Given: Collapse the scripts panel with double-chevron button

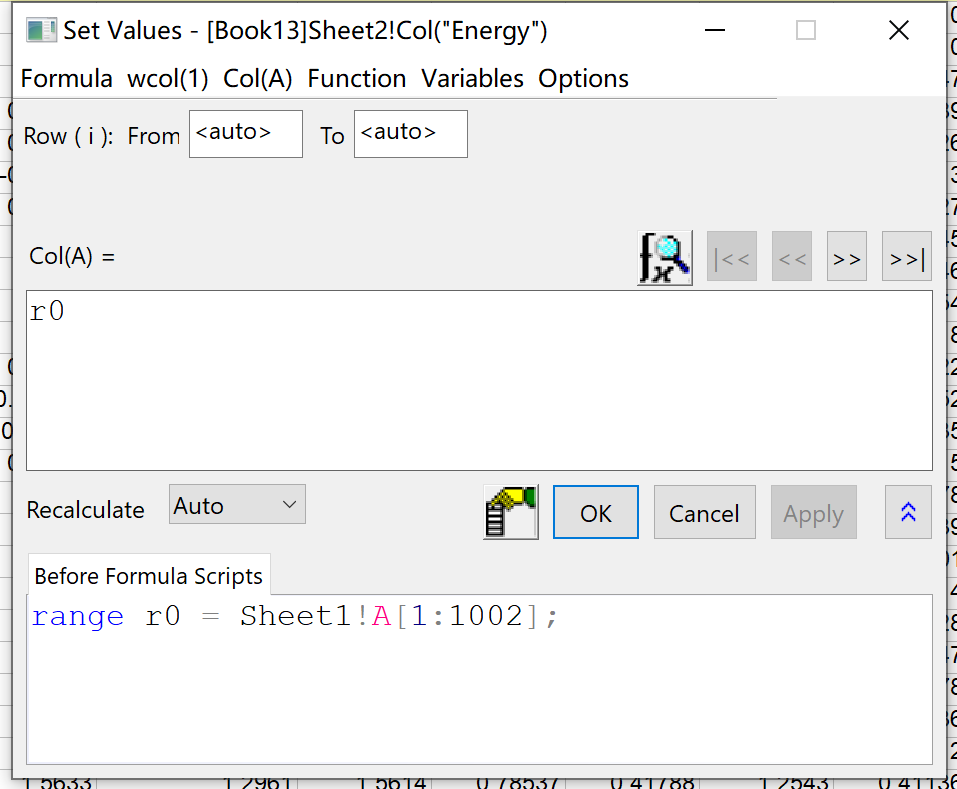Looking at the screenshot, I should [908, 512].
